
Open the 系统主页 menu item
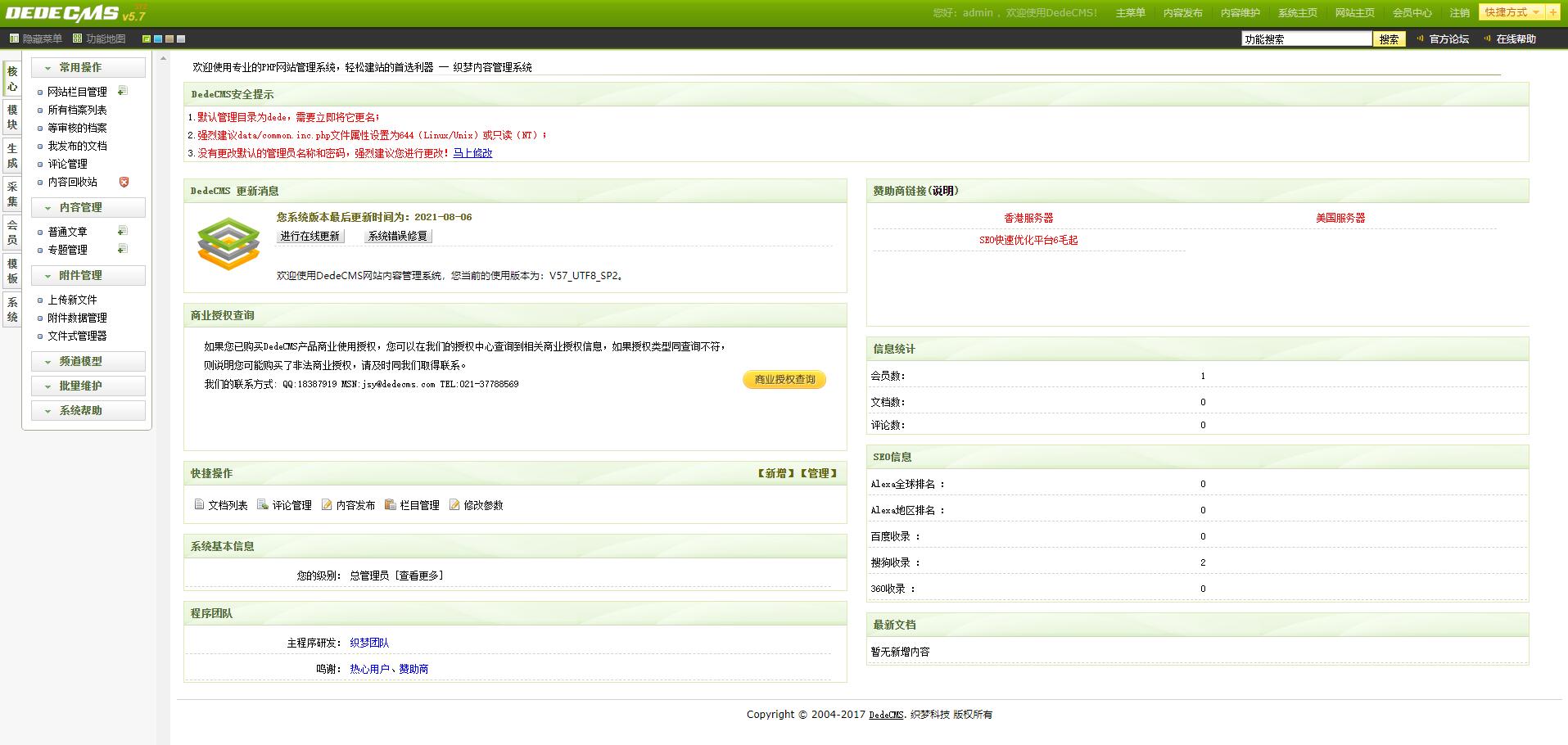tap(1297, 12)
